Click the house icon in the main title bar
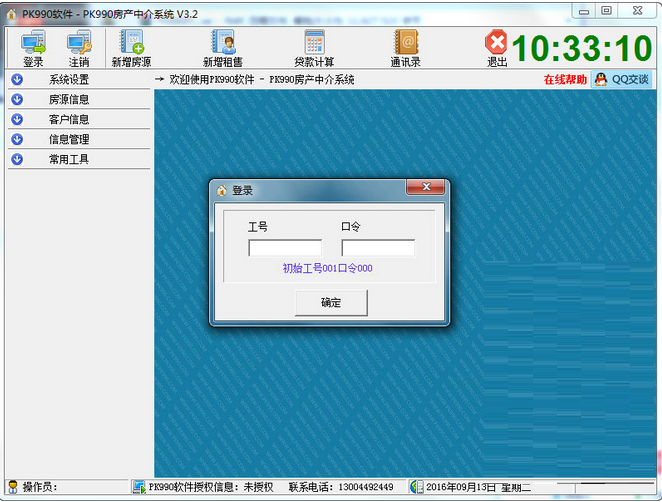 [11, 14]
